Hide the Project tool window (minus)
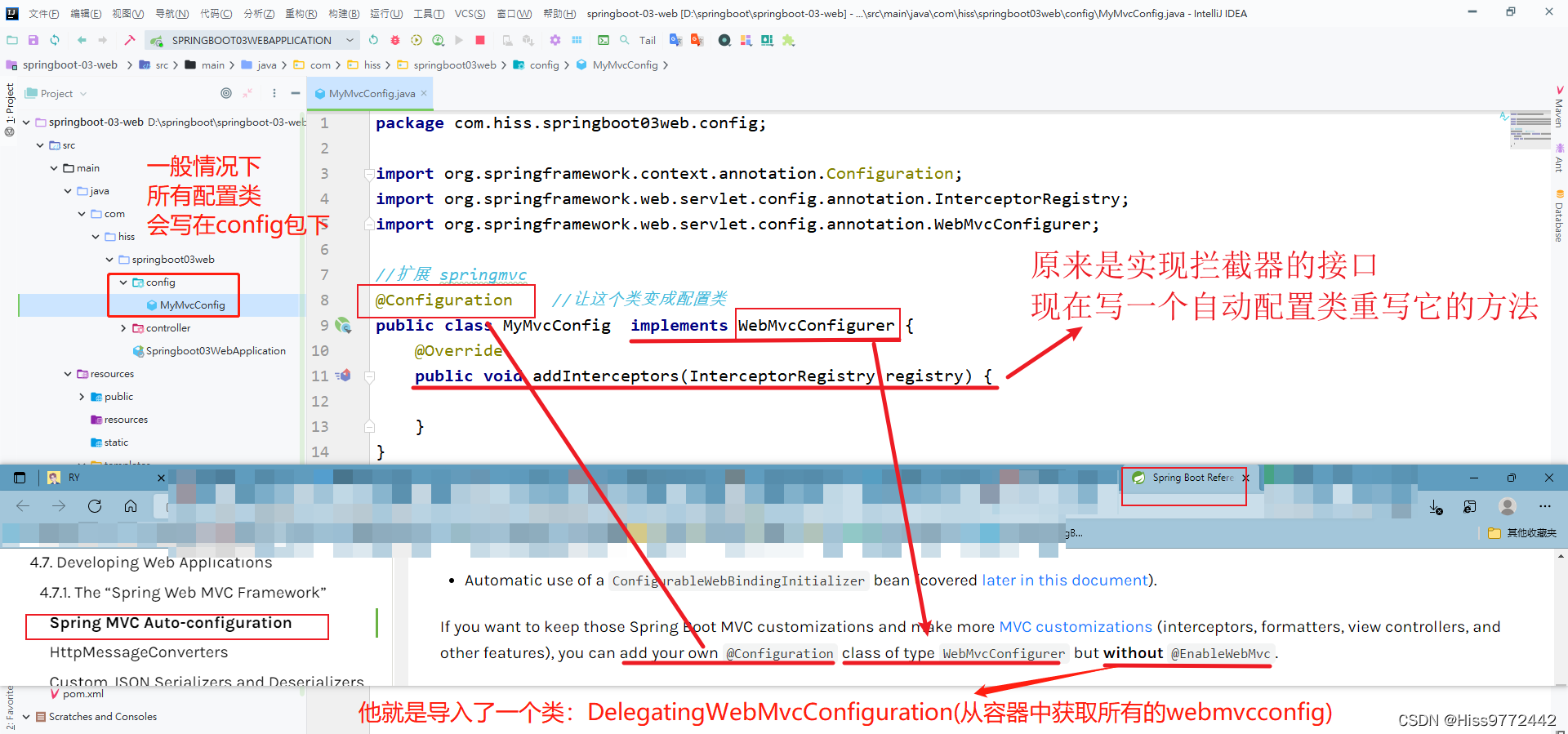Viewport: 1568px width, 734px height. click(x=296, y=93)
